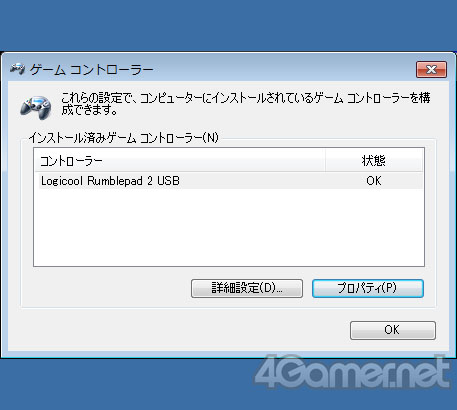
Task: Click the ゲーム コントローラー title bar text
Action: (91, 70)
